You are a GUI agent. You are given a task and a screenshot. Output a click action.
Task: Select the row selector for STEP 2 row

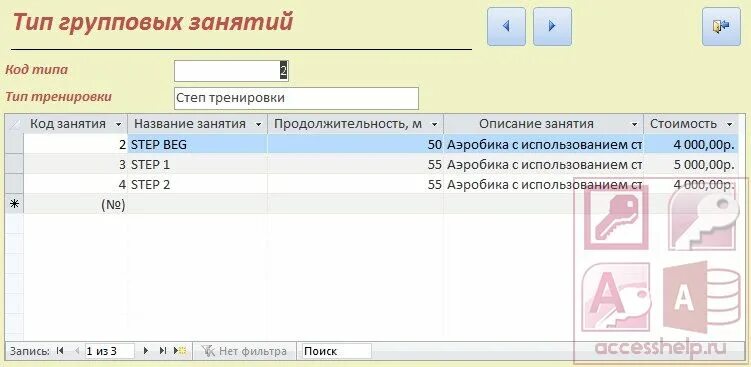tap(14, 184)
